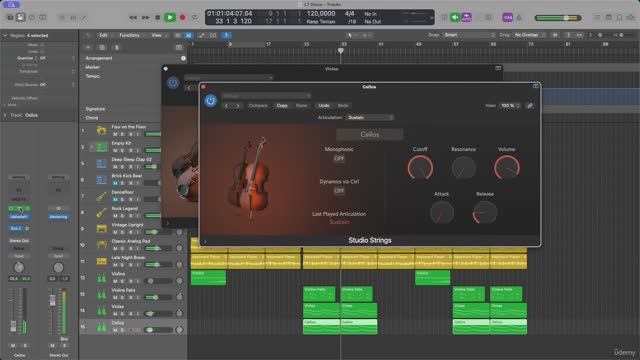Click the Release knob in Cellos plugin

485,212
